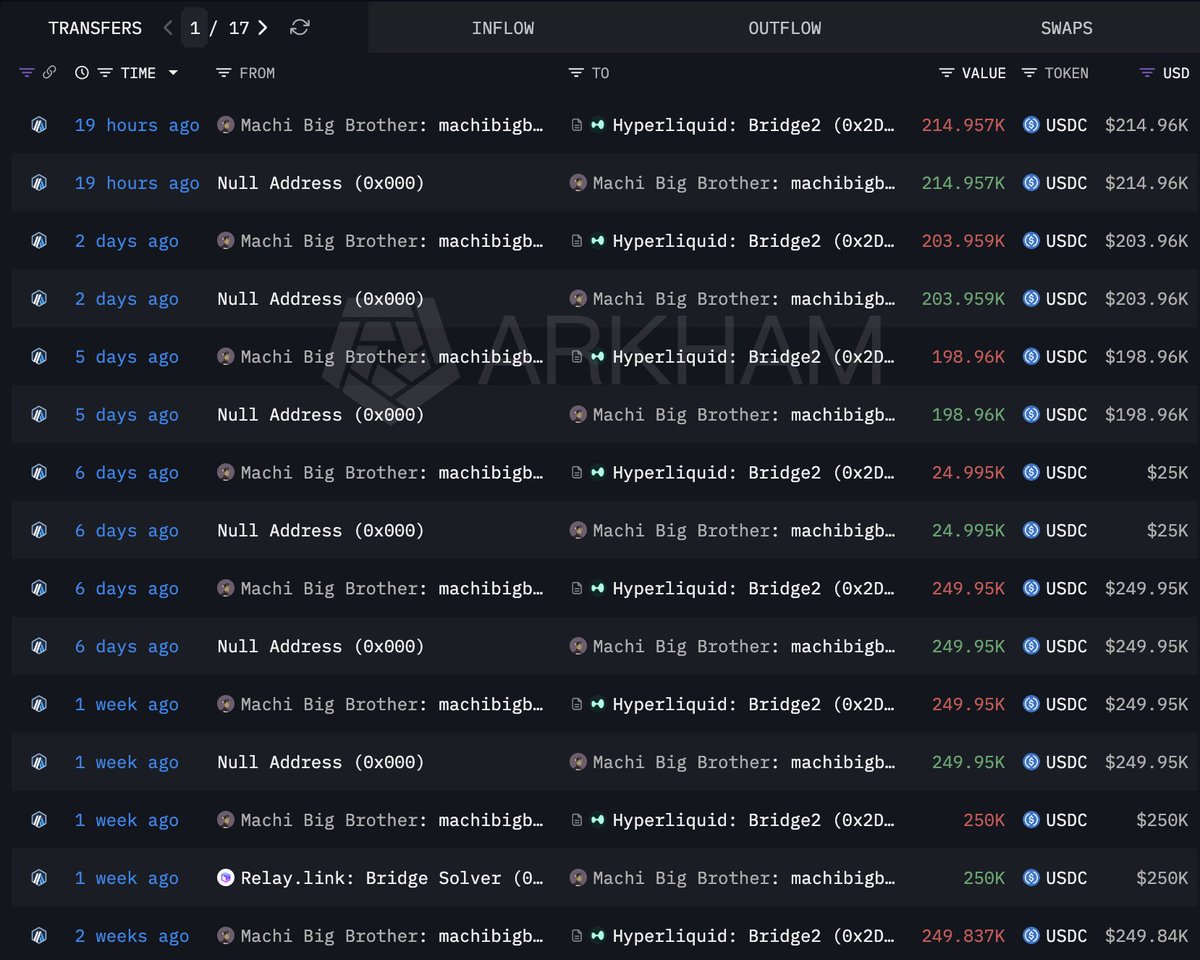Screen dimensions: 1200x960
Task: Click the purple chain filter icon
Action: coord(27,73)
